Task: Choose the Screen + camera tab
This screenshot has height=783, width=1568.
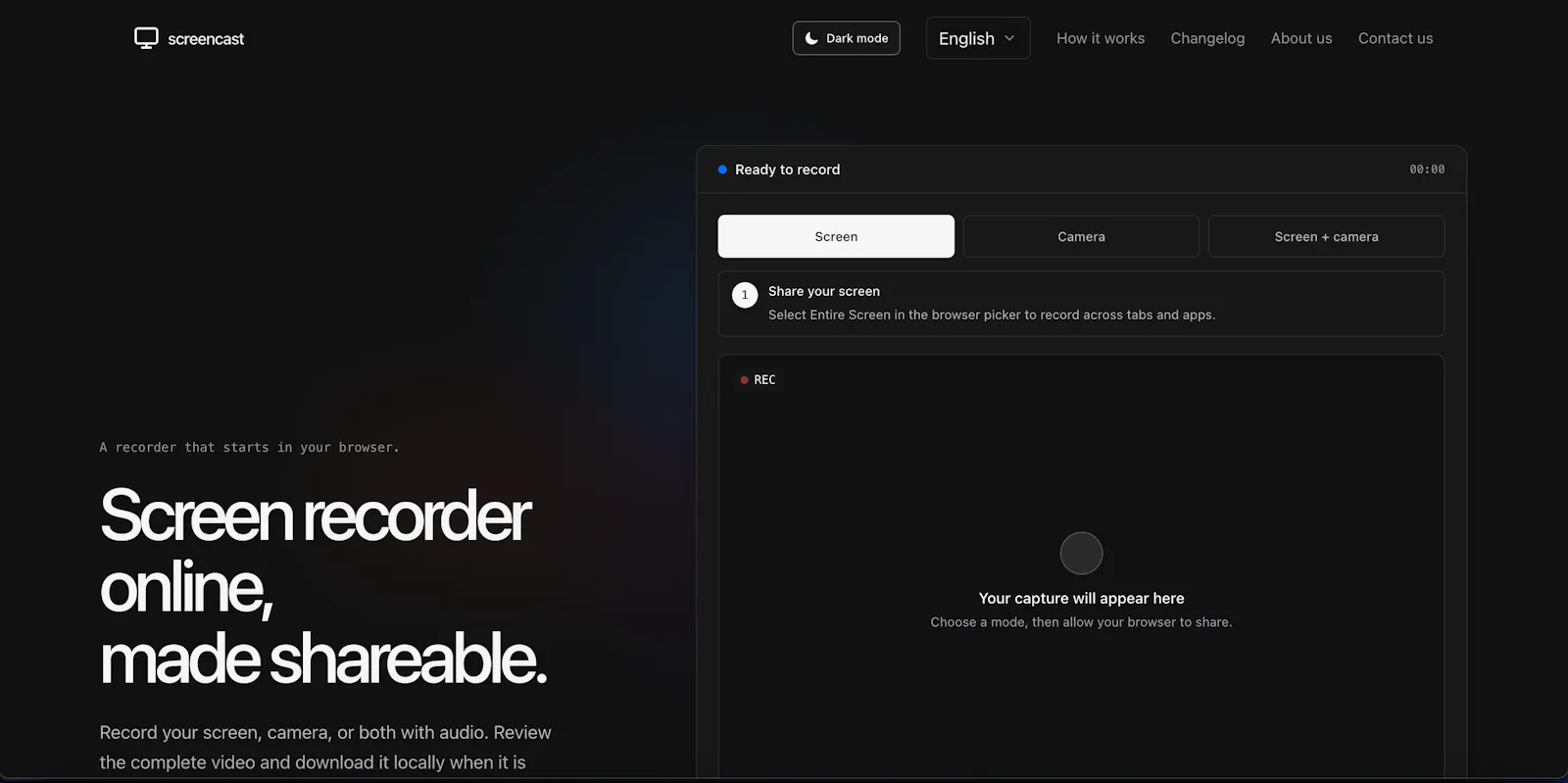Action: 1326,236
